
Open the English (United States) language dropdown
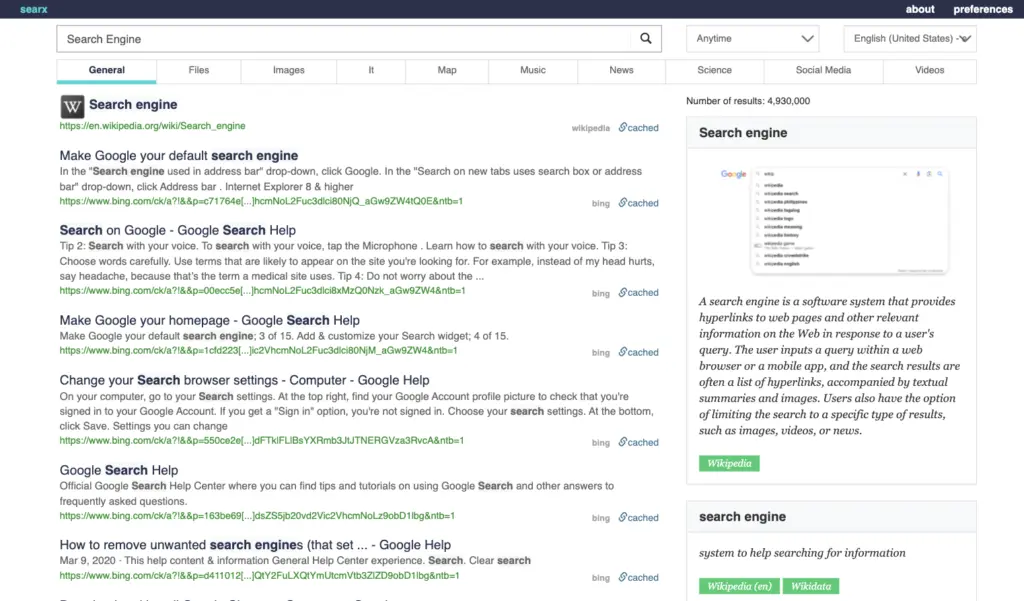910,39
